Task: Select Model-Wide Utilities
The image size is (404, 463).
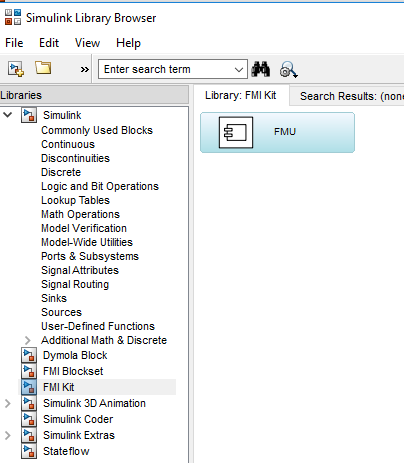Action: (87, 242)
